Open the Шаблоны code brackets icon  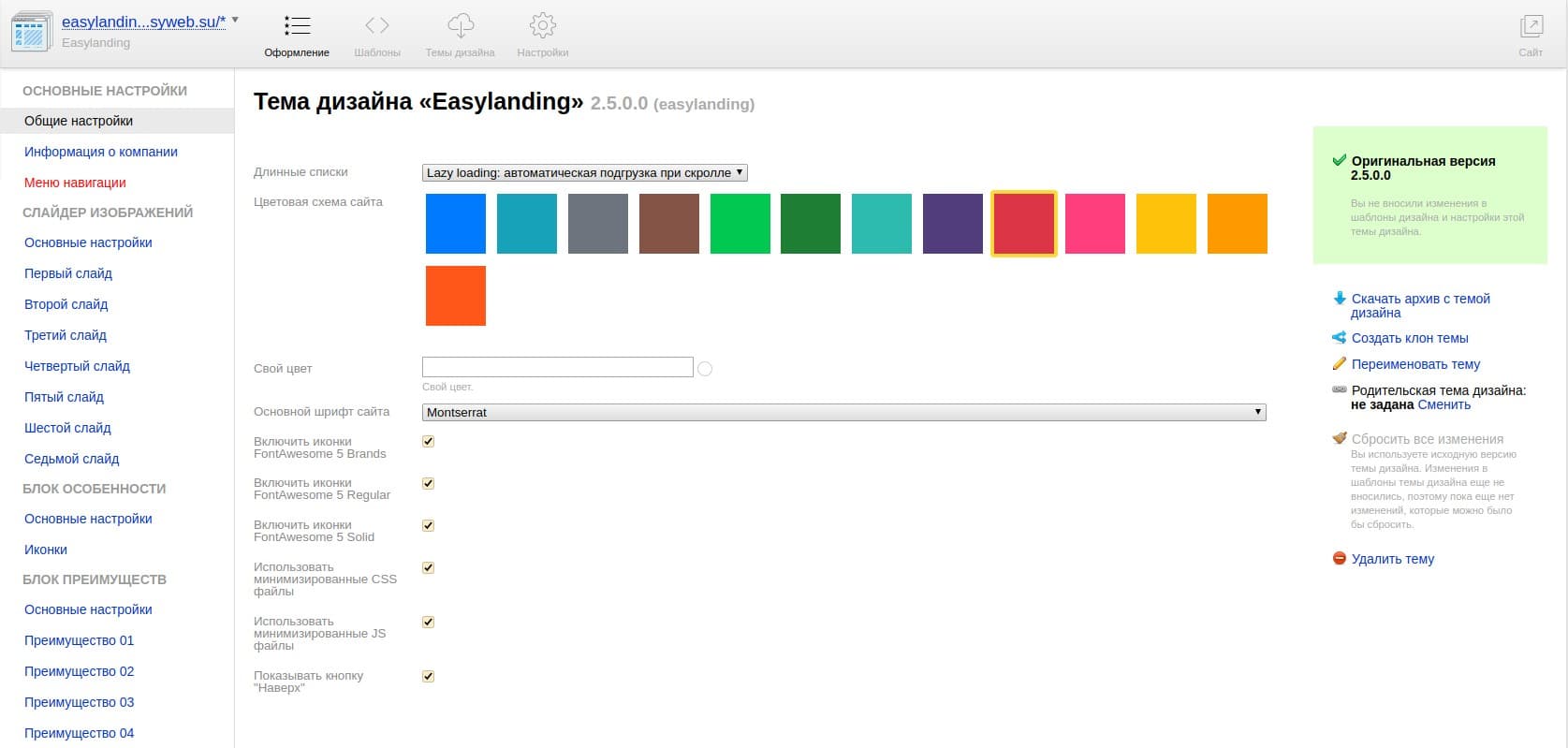[377, 25]
